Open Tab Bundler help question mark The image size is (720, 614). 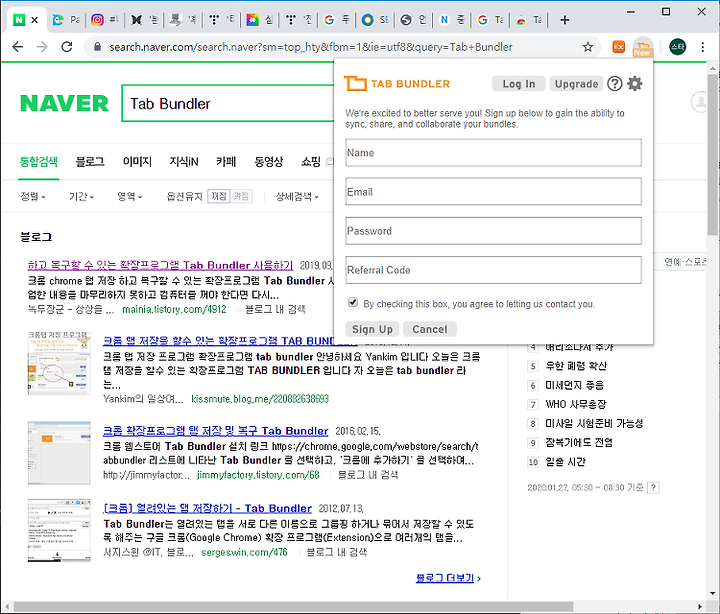point(614,84)
